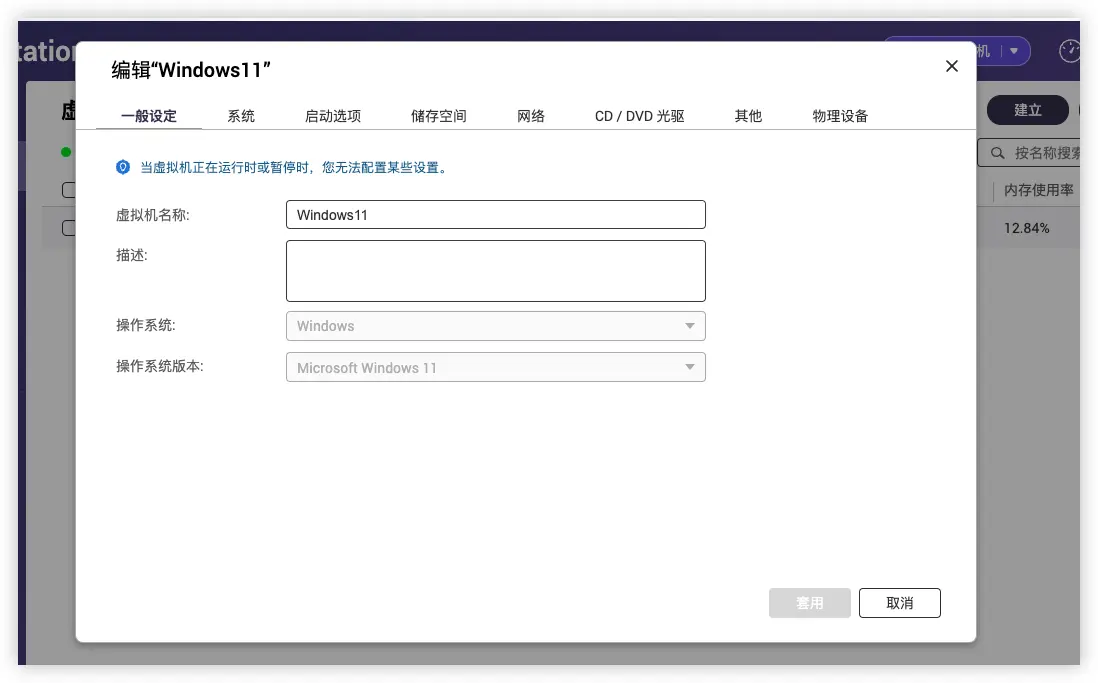
Task: Close the Edit Windows11 dialog
Action: pos(951,66)
